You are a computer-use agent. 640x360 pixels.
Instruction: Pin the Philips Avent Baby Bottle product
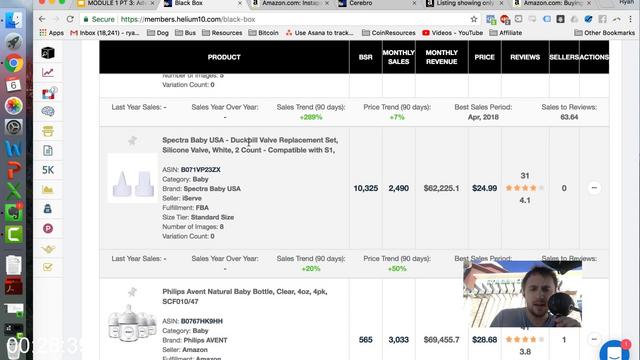click(132, 292)
